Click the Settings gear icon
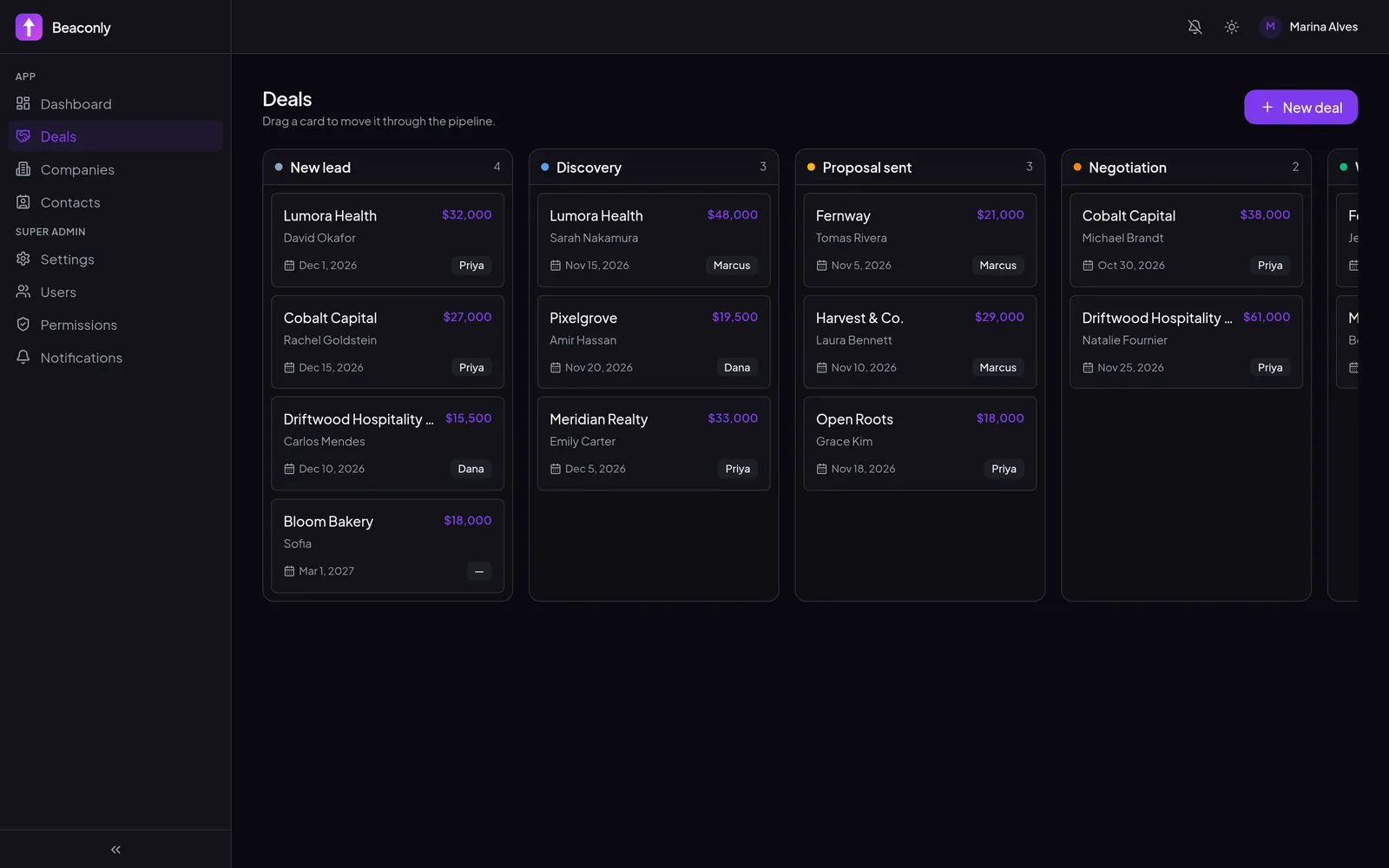 23,259
